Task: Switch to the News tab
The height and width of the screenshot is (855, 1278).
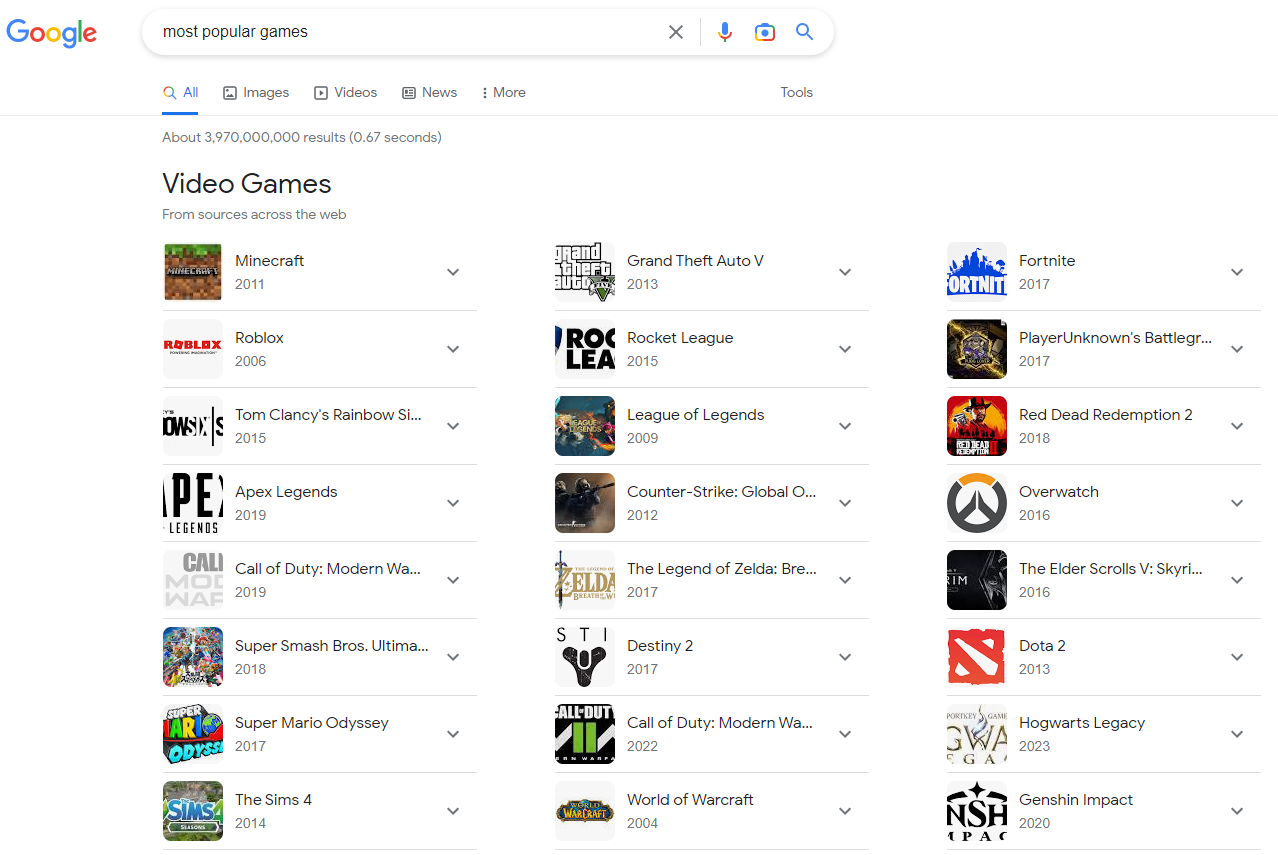Action: coord(430,92)
